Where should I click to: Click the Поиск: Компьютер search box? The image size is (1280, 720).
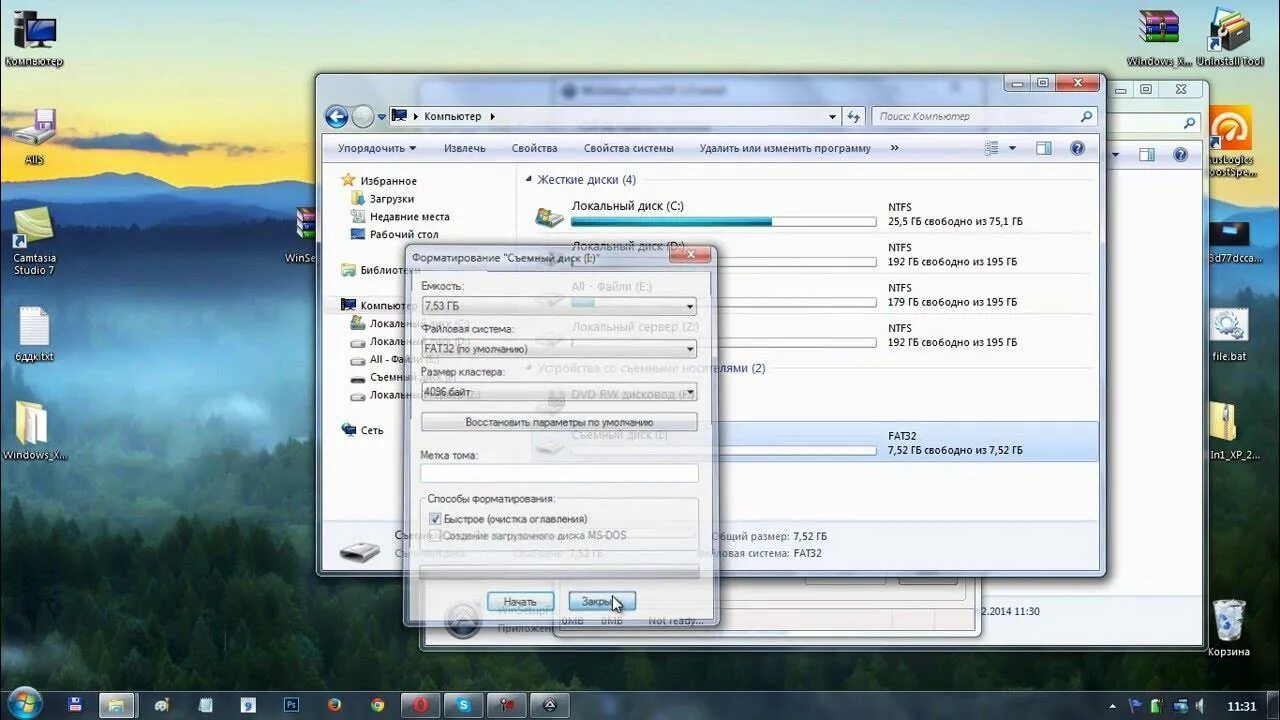point(984,116)
